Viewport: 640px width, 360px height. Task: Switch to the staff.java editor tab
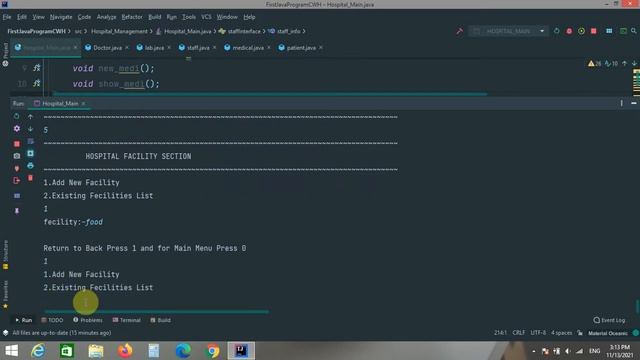198,48
